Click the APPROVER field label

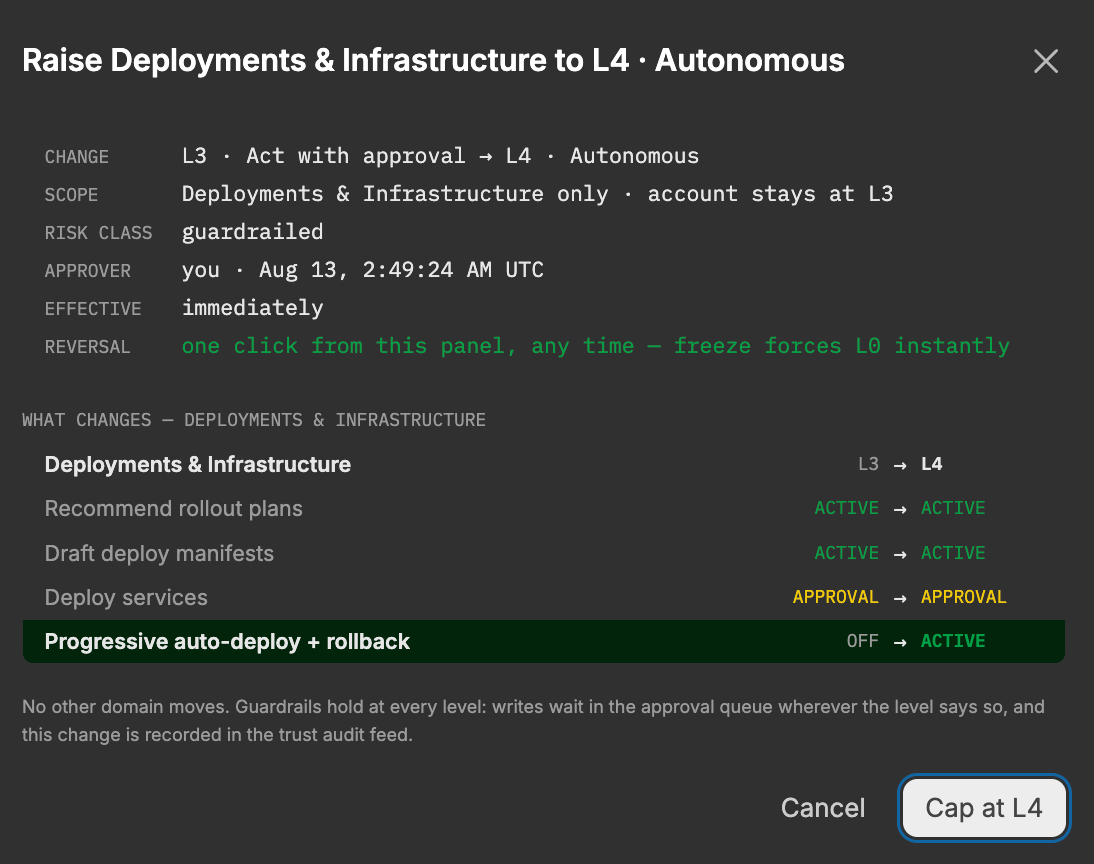87,271
